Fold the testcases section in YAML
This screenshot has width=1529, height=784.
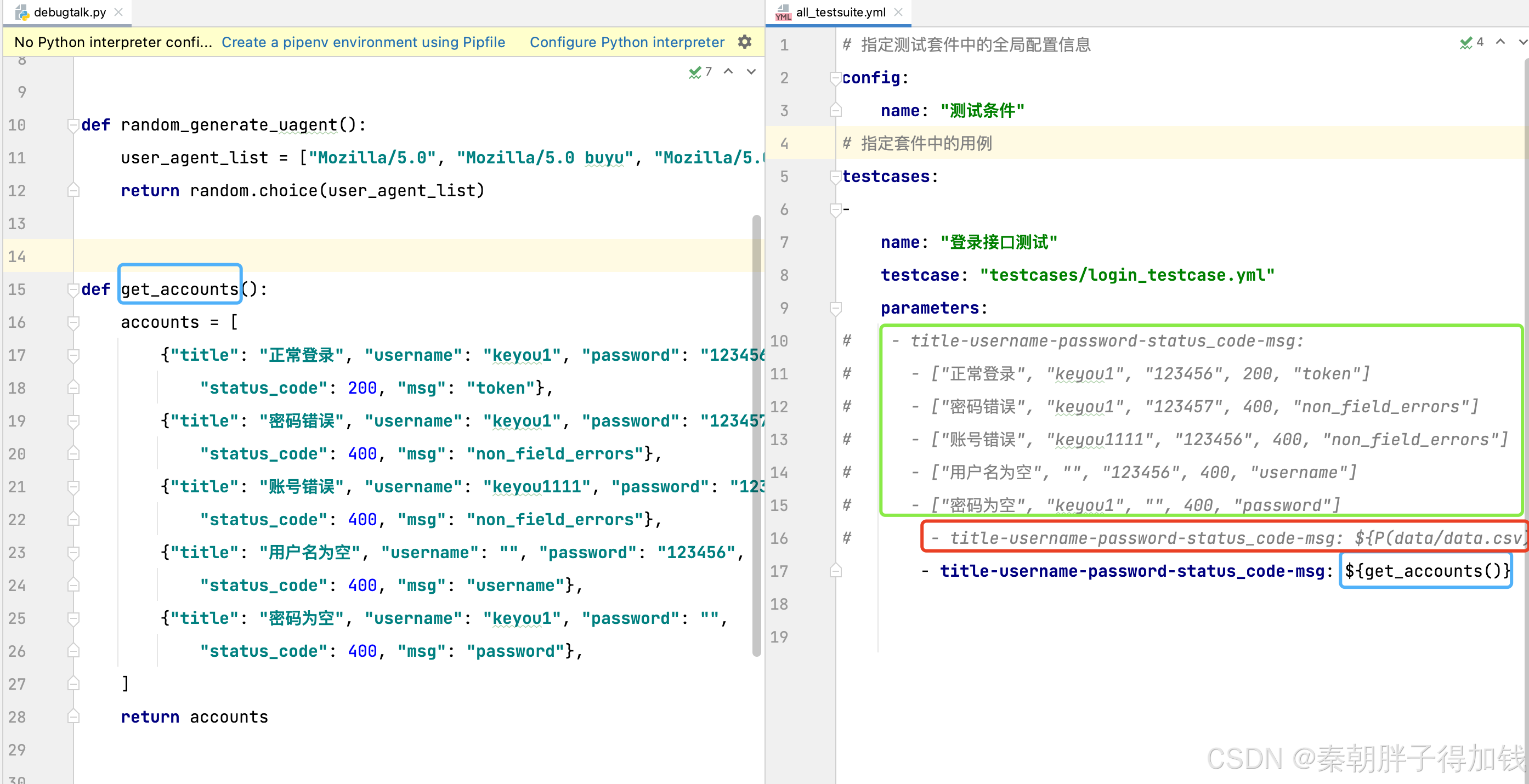tap(835, 177)
